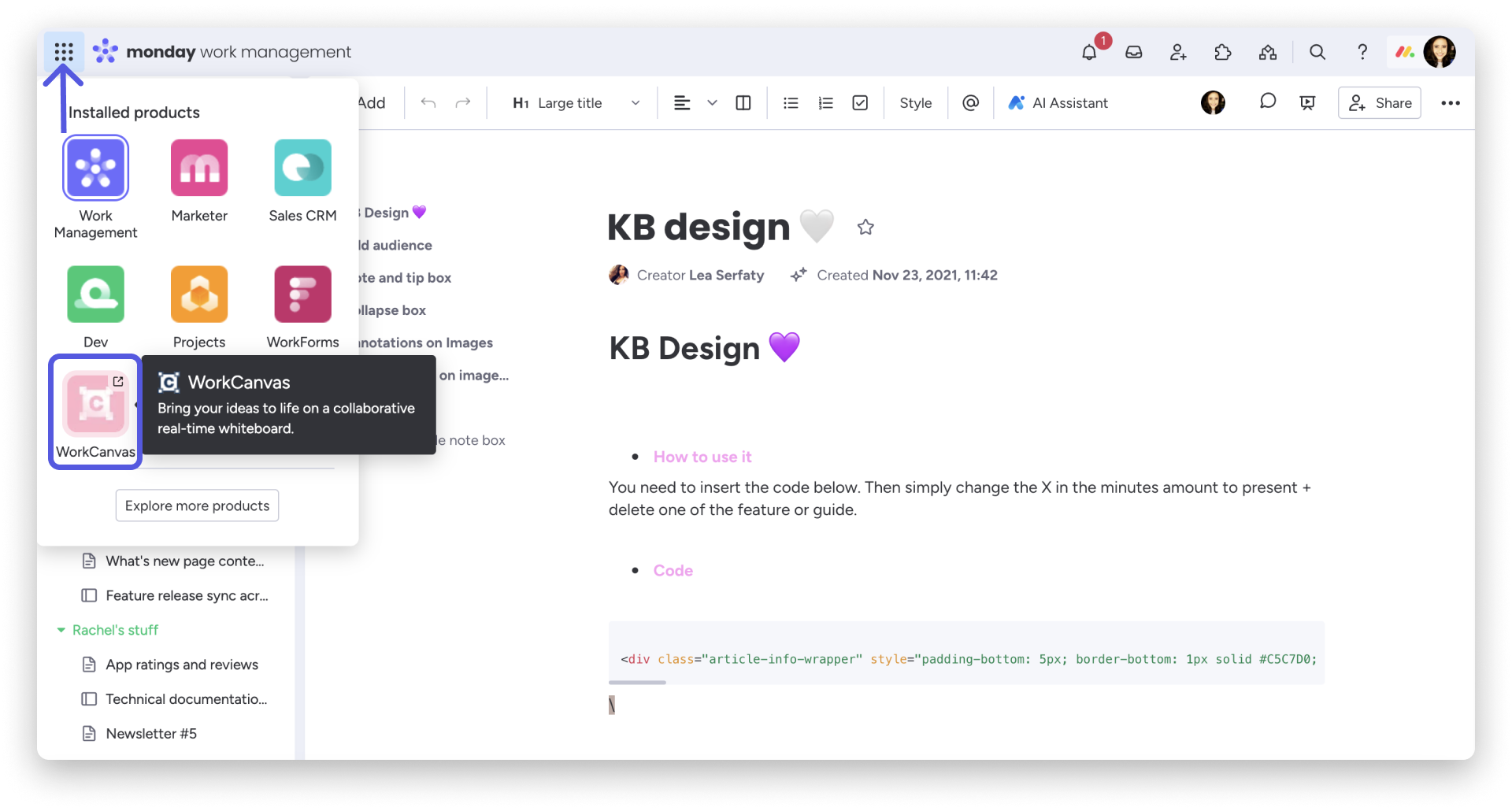Screen dimensions: 1512x811
Task: Open App ratings and reviews doc
Action: click(171, 665)
